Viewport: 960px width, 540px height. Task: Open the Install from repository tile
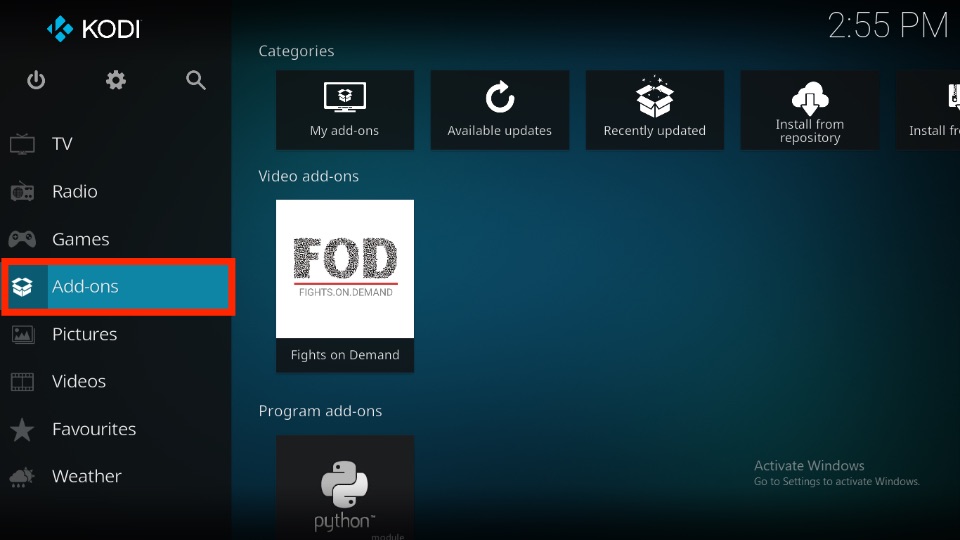click(809, 110)
